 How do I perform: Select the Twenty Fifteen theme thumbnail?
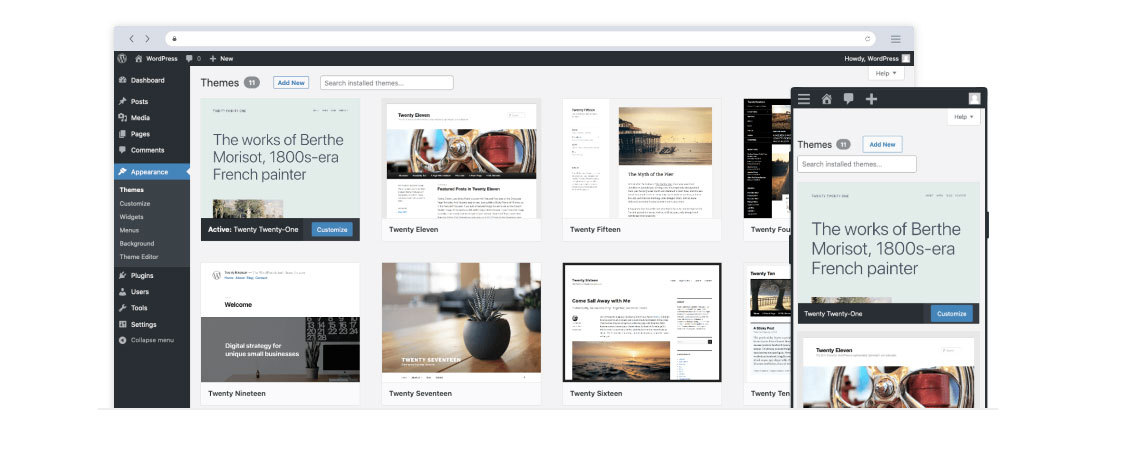tap(642, 158)
